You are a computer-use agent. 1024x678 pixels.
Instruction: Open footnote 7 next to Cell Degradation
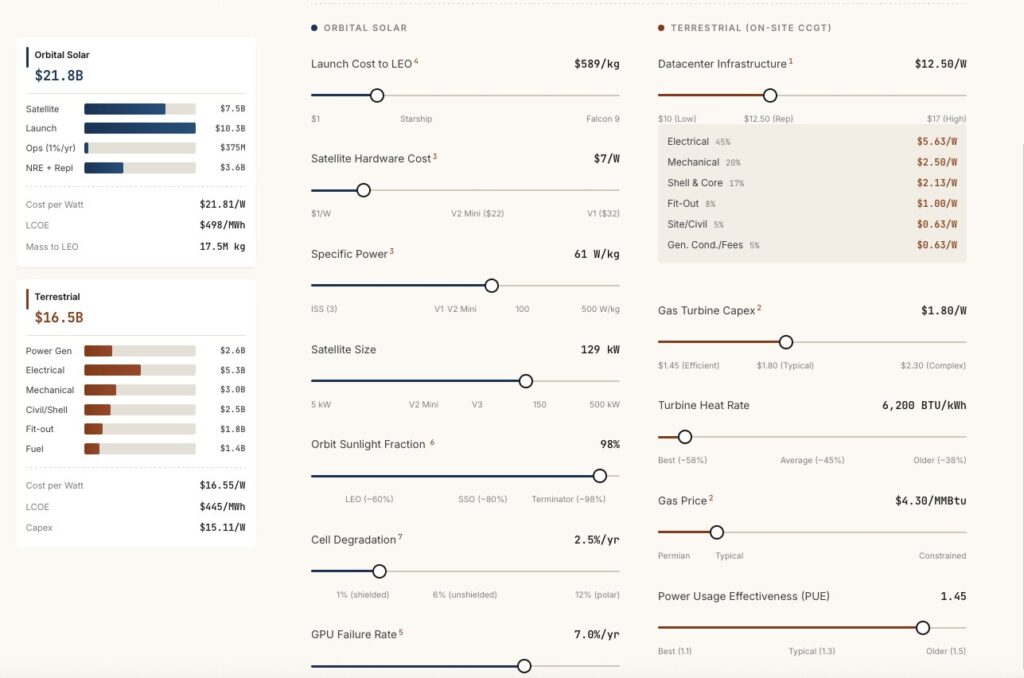coord(400,537)
